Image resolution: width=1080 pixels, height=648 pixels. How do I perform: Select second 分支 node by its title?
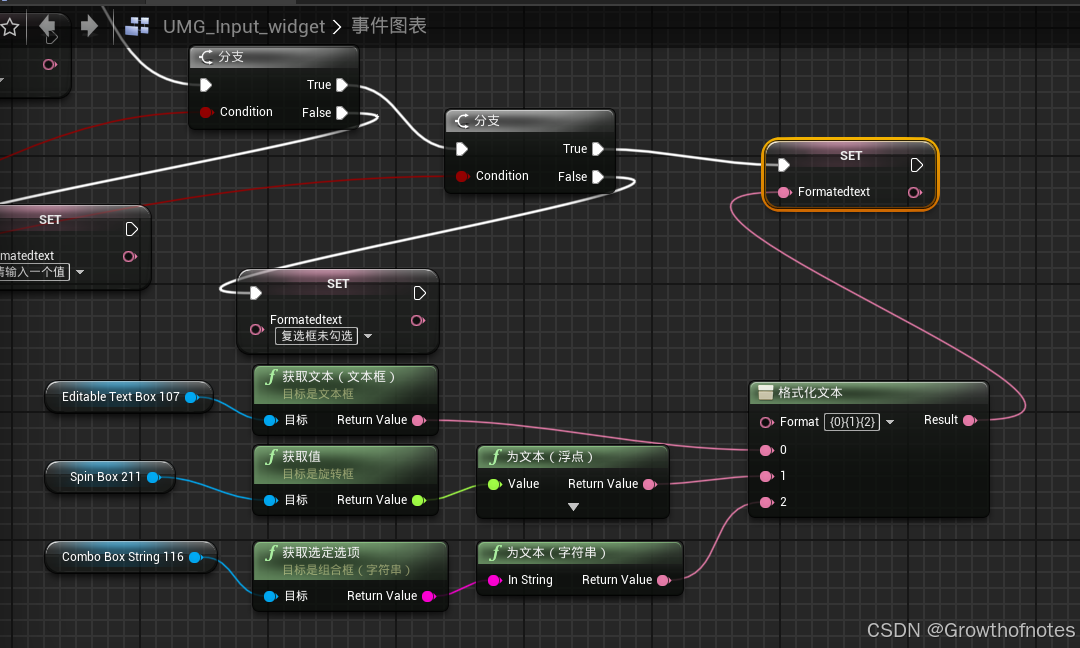click(x=487, y=121)
